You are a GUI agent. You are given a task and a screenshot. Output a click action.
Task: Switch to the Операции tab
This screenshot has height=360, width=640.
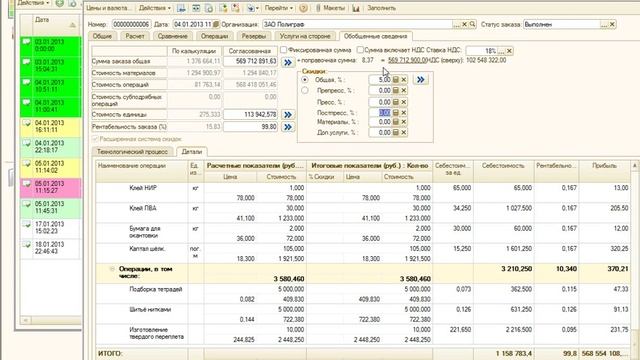click(214, 36)
